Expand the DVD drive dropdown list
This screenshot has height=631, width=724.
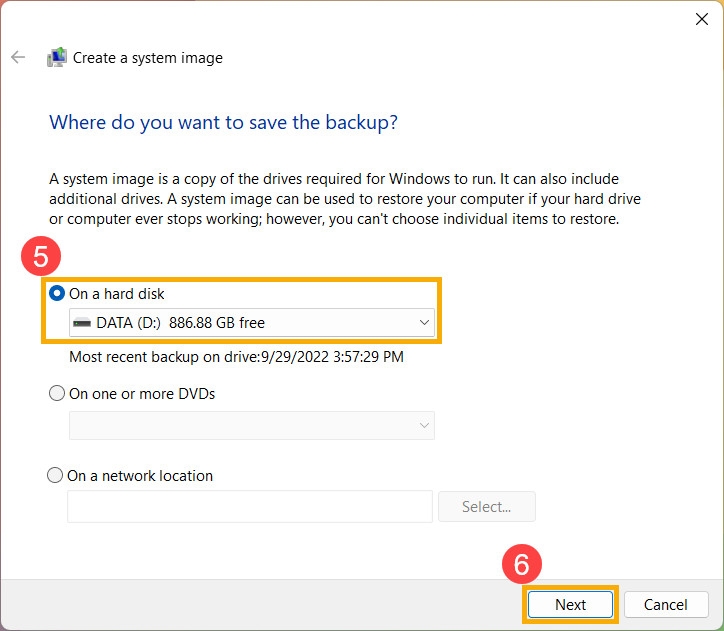pyautogui.click(x=250, y=425)
